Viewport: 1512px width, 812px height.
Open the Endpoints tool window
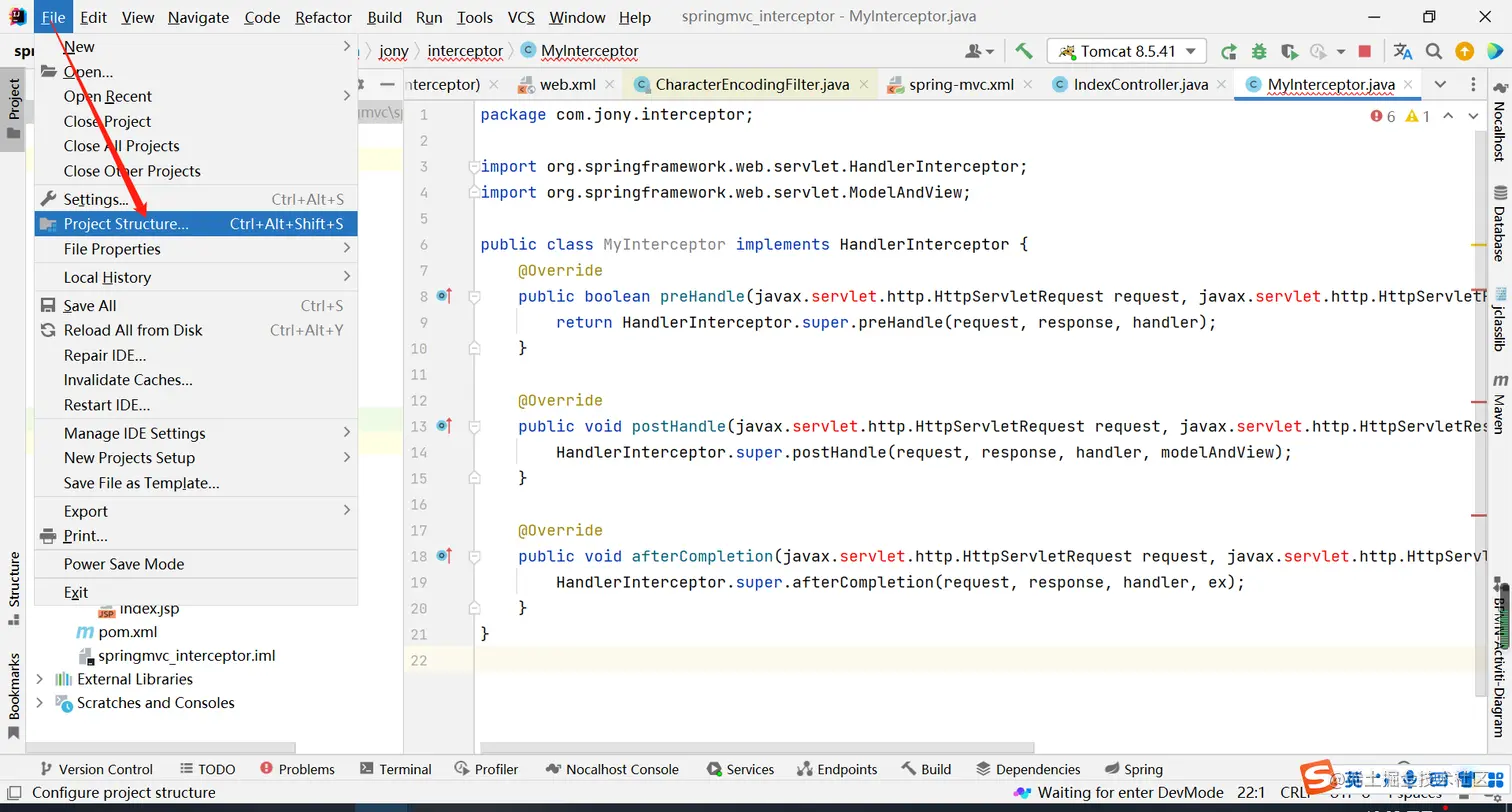point(837,769)
